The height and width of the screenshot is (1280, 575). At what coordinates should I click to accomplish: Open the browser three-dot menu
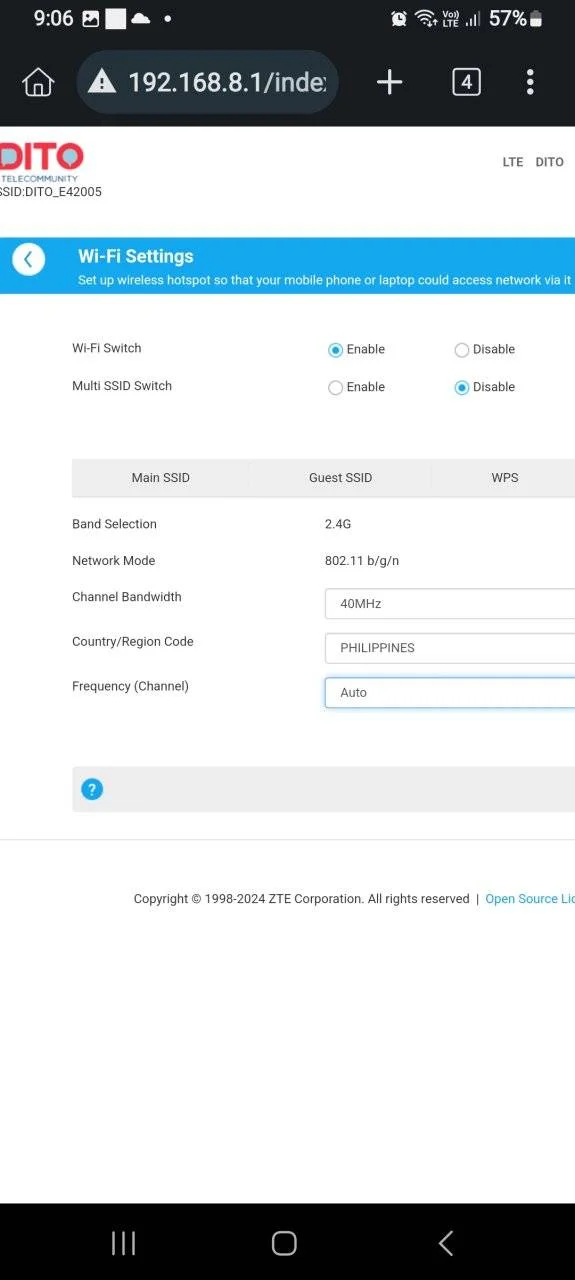pyautogui.click(x=530, y=82)
